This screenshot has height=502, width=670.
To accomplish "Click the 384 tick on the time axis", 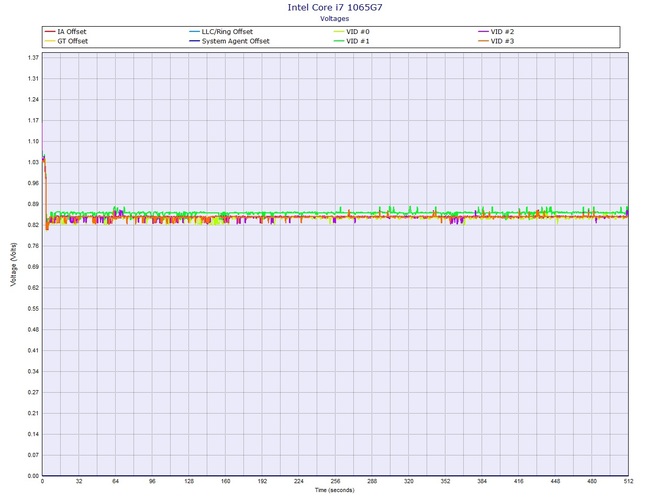I will [482, 481].
